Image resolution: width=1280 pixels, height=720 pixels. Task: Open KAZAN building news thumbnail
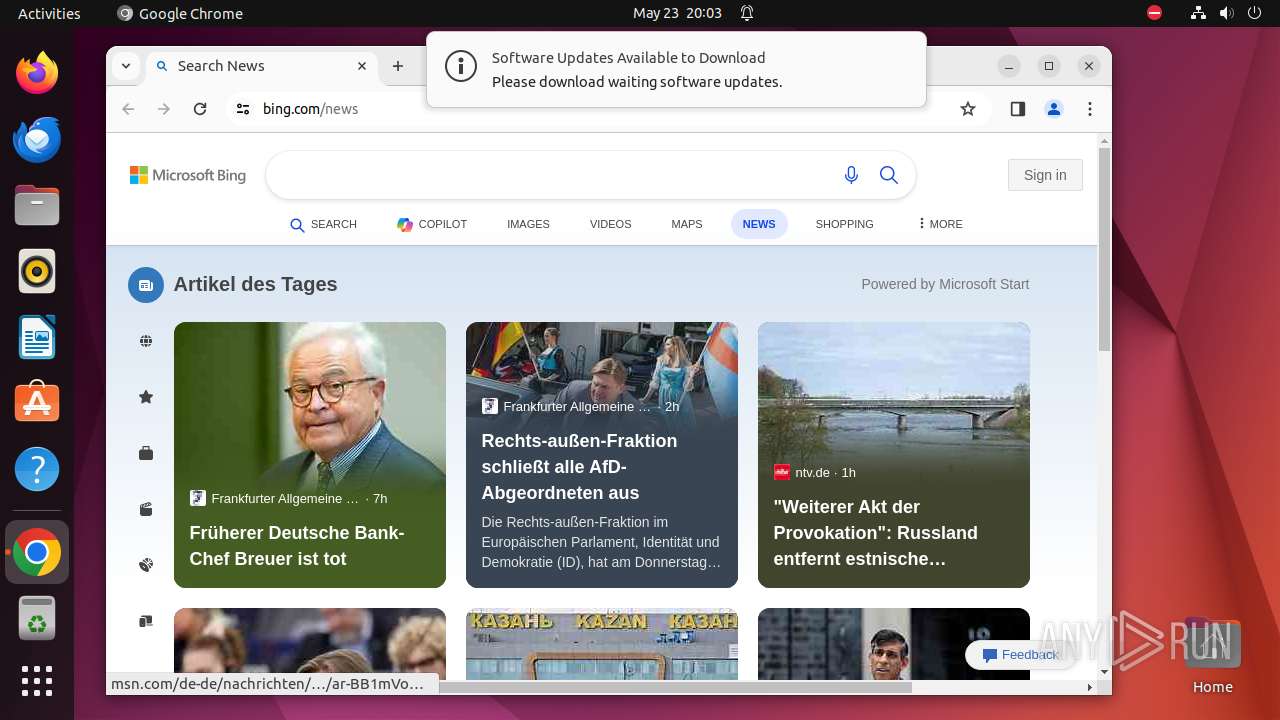[x=602, y=644]
